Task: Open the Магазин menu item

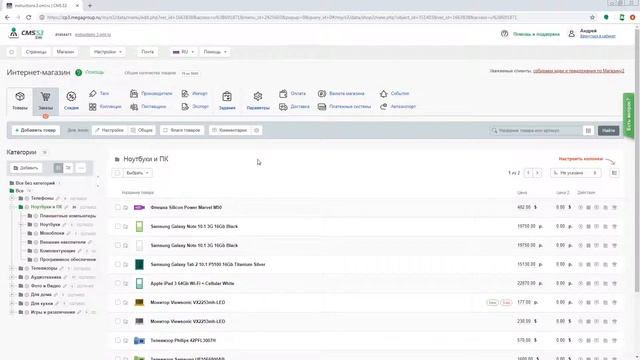Action: coord(65,52)
